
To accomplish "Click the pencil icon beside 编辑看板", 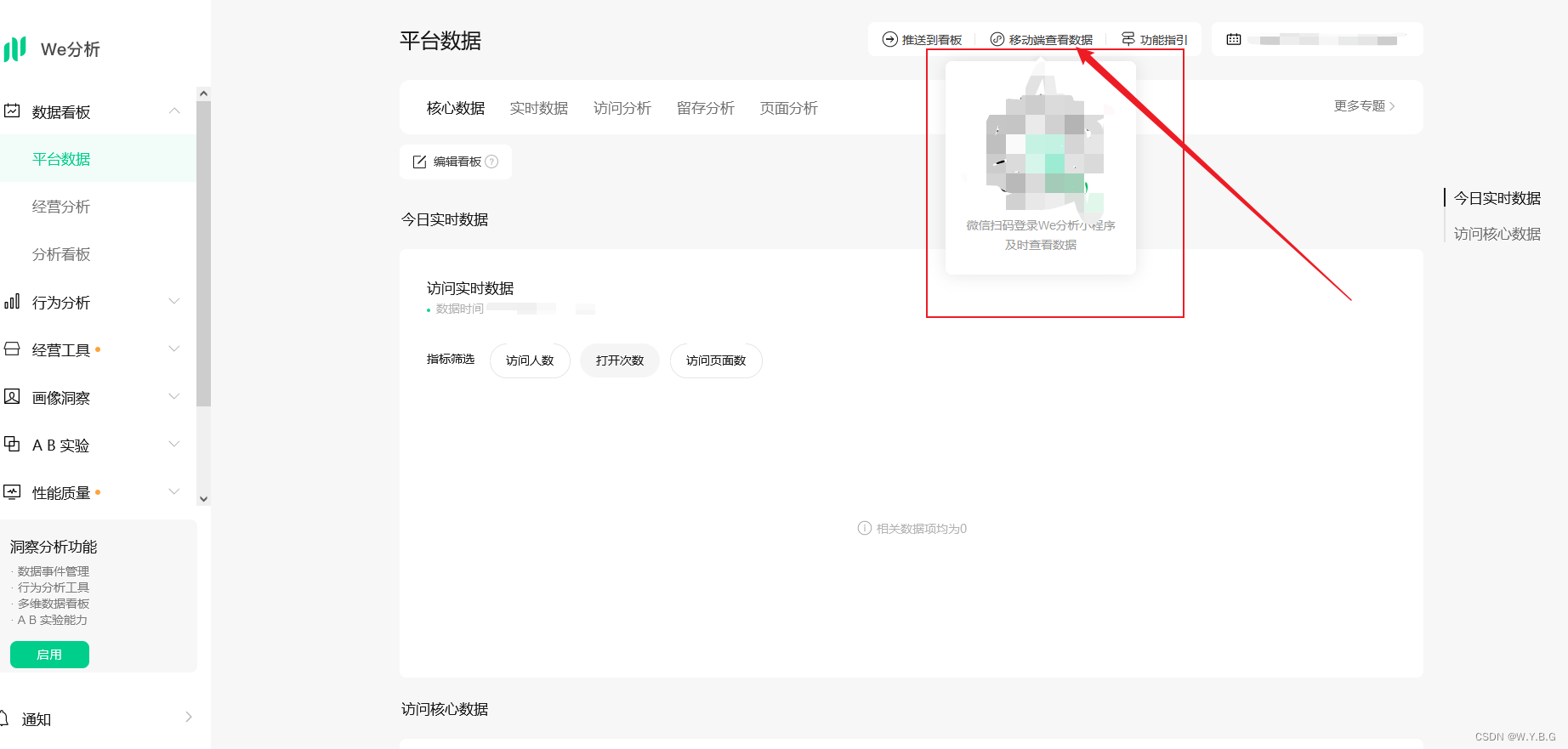I will click(419, 162).
